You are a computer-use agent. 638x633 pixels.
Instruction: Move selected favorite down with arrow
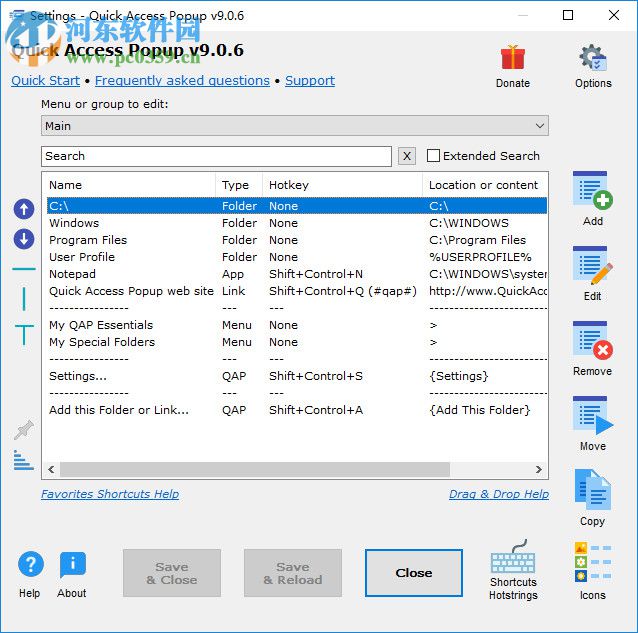[24, 239]
